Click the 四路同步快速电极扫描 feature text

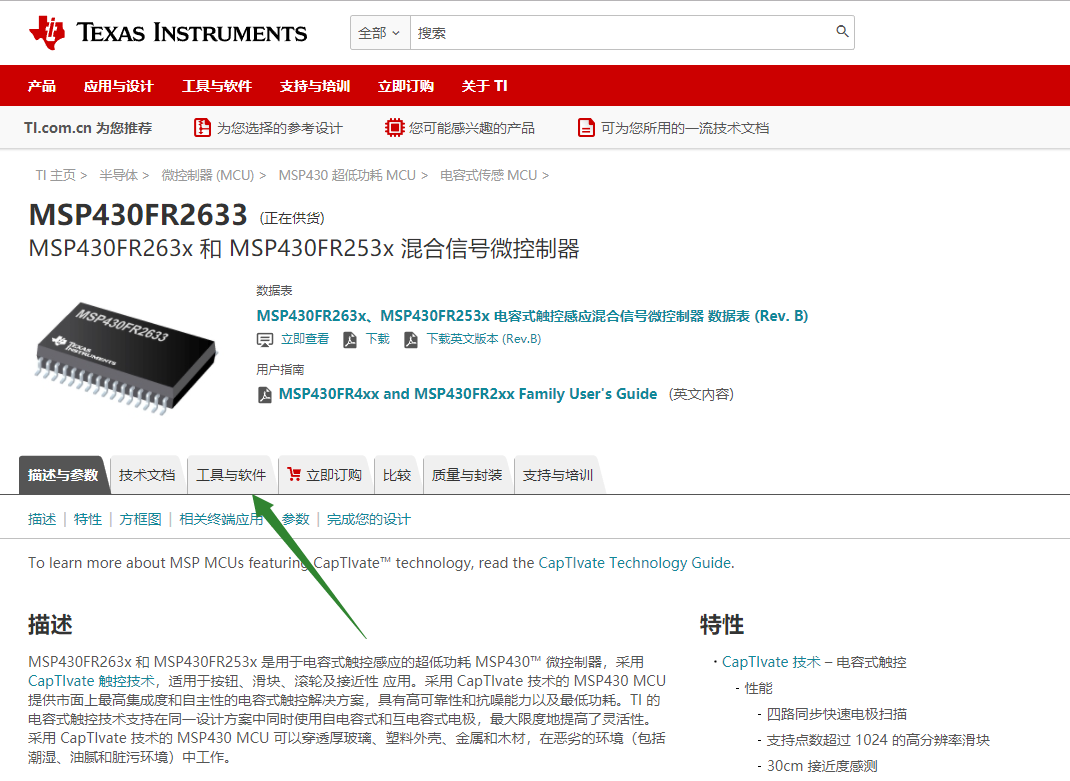pyautogui.click(x=837, y=714)
